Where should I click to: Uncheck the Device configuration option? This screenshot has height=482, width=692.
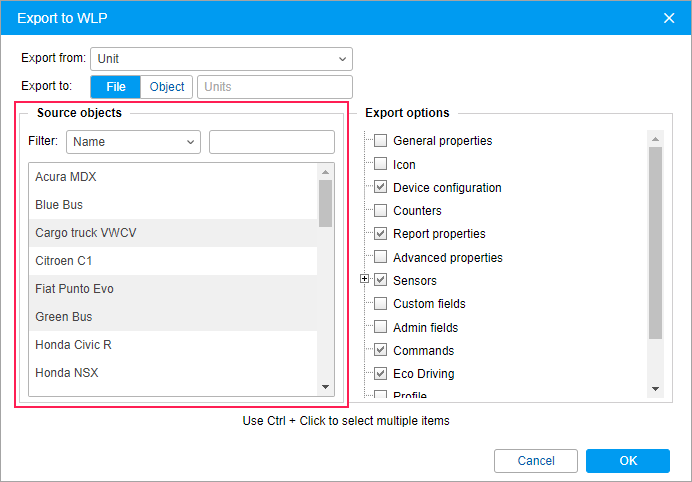380,187
